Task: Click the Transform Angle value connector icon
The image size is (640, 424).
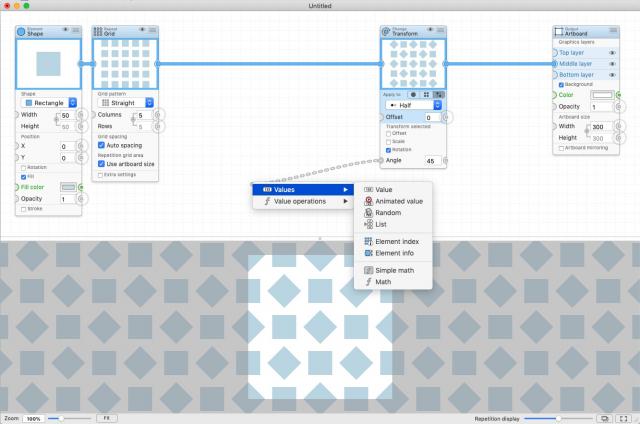Action: 446,161
